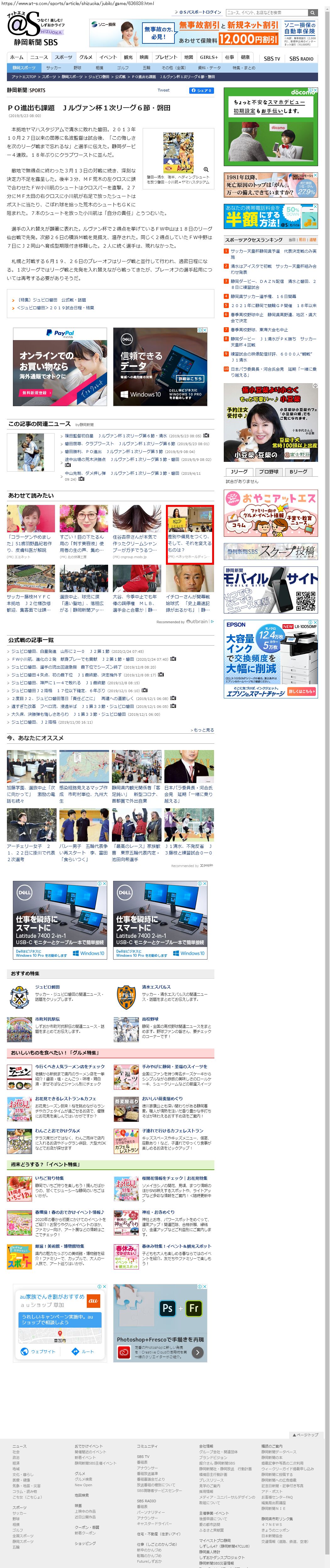Switch ranking to the 前日 tab
Viewport: 330px width, 1568px height.
[303, 240]
